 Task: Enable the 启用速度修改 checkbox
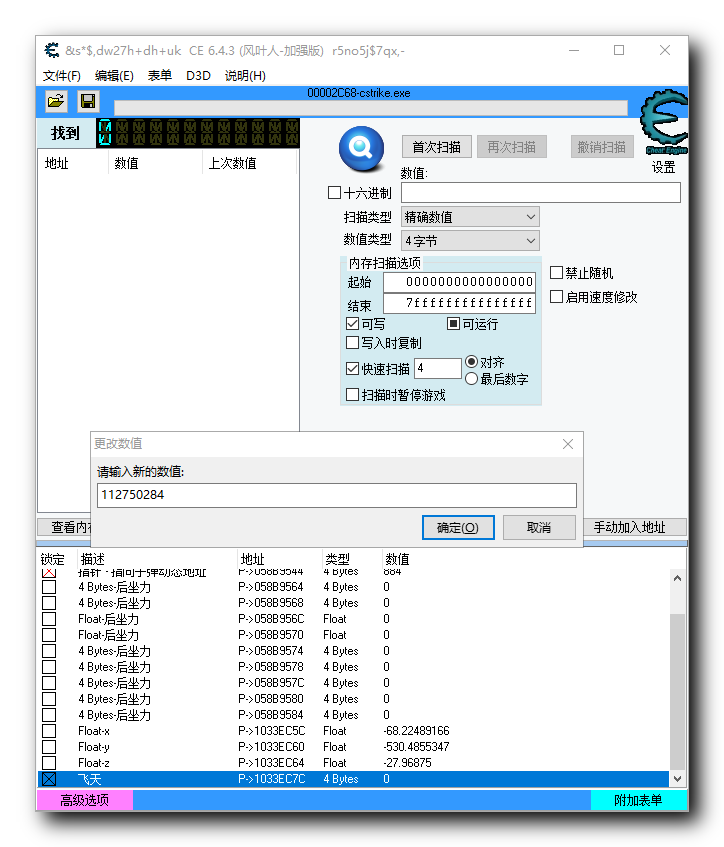(556, 297)
